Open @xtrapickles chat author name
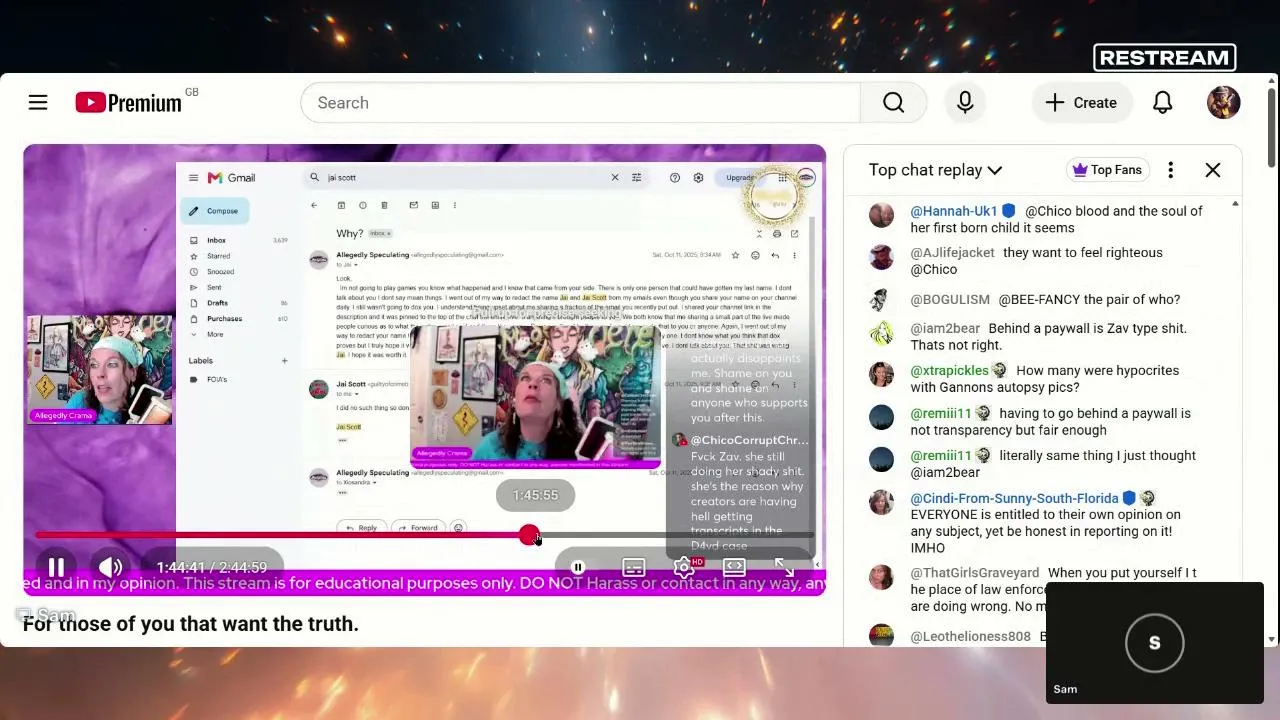This screenshot has width=1280, height=720. click(949, 371)
